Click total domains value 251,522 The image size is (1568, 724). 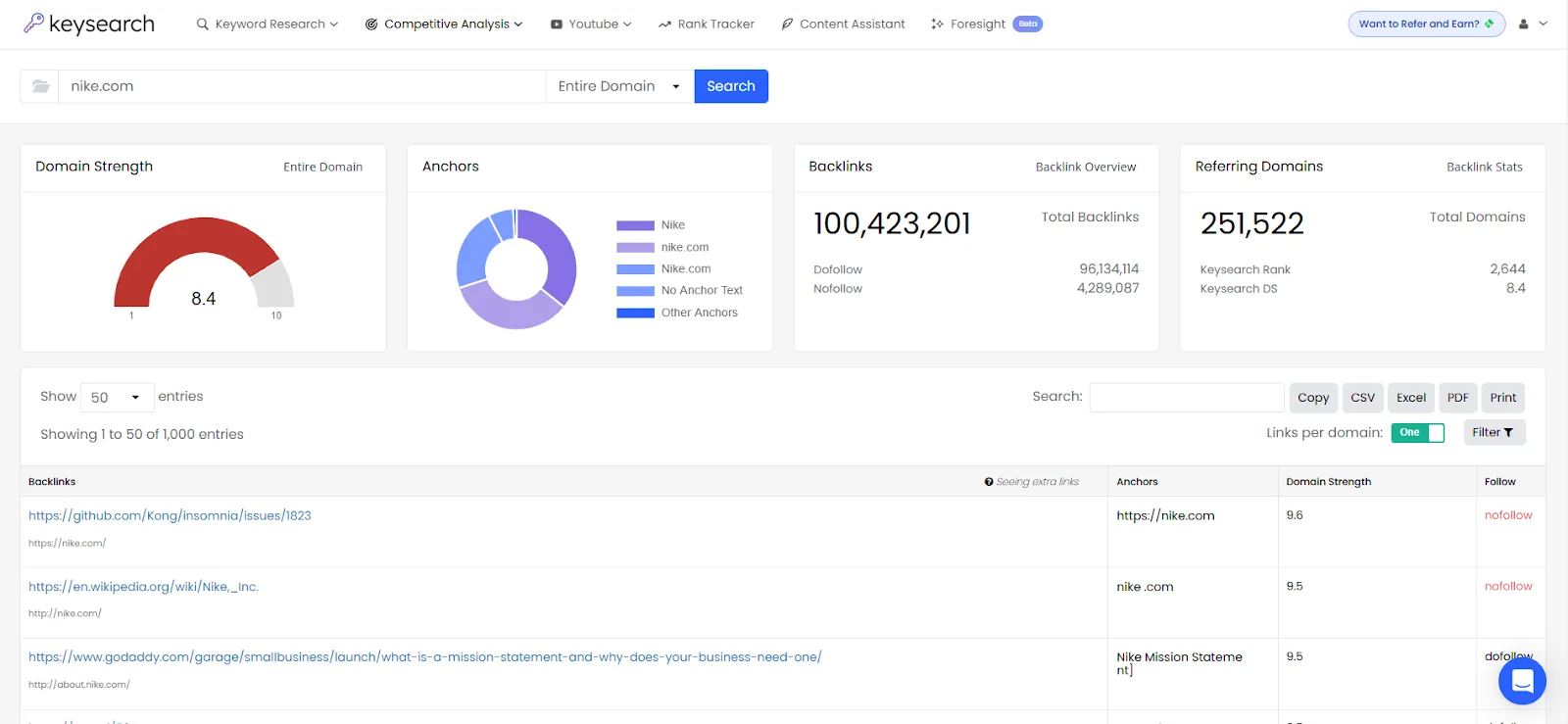click(x=1252, y=224)
